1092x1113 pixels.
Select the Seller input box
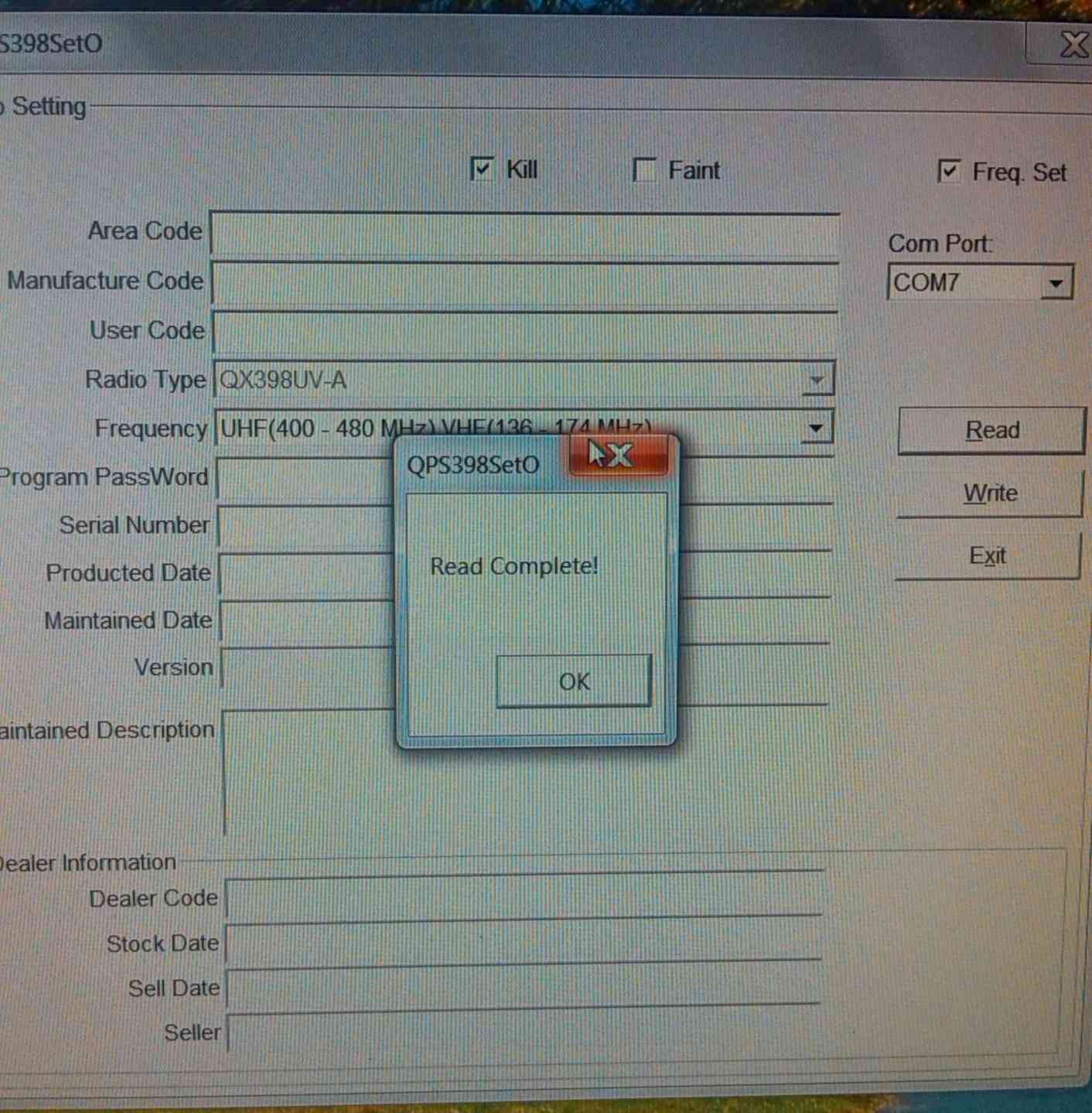coord(523,1032)
